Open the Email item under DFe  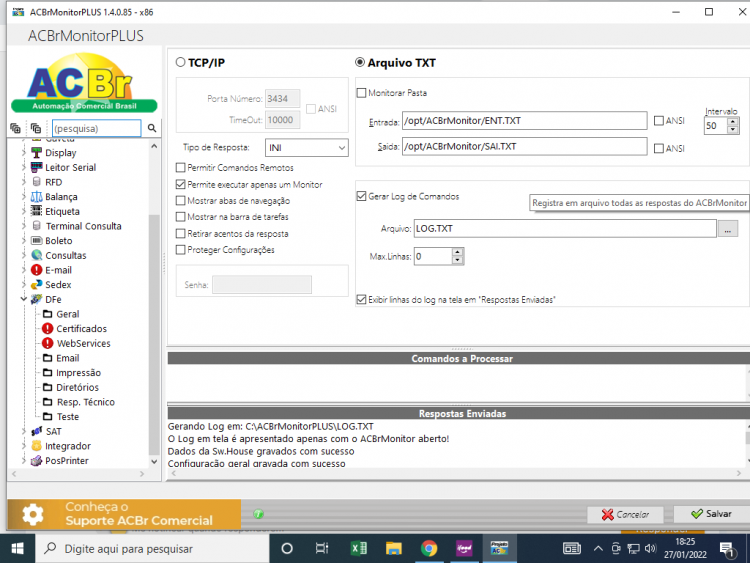pos(67,358)
